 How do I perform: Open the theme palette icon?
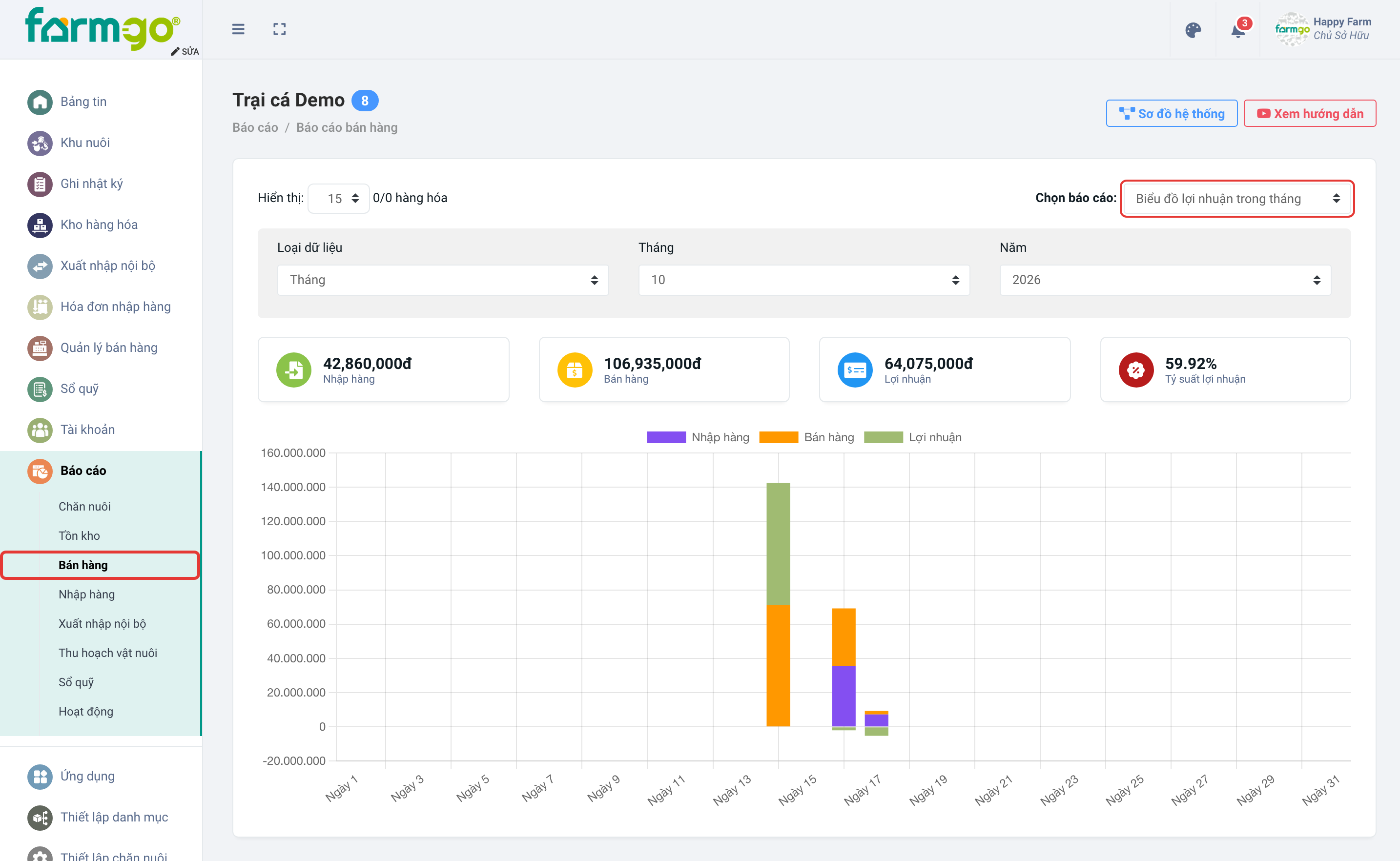1193,30
